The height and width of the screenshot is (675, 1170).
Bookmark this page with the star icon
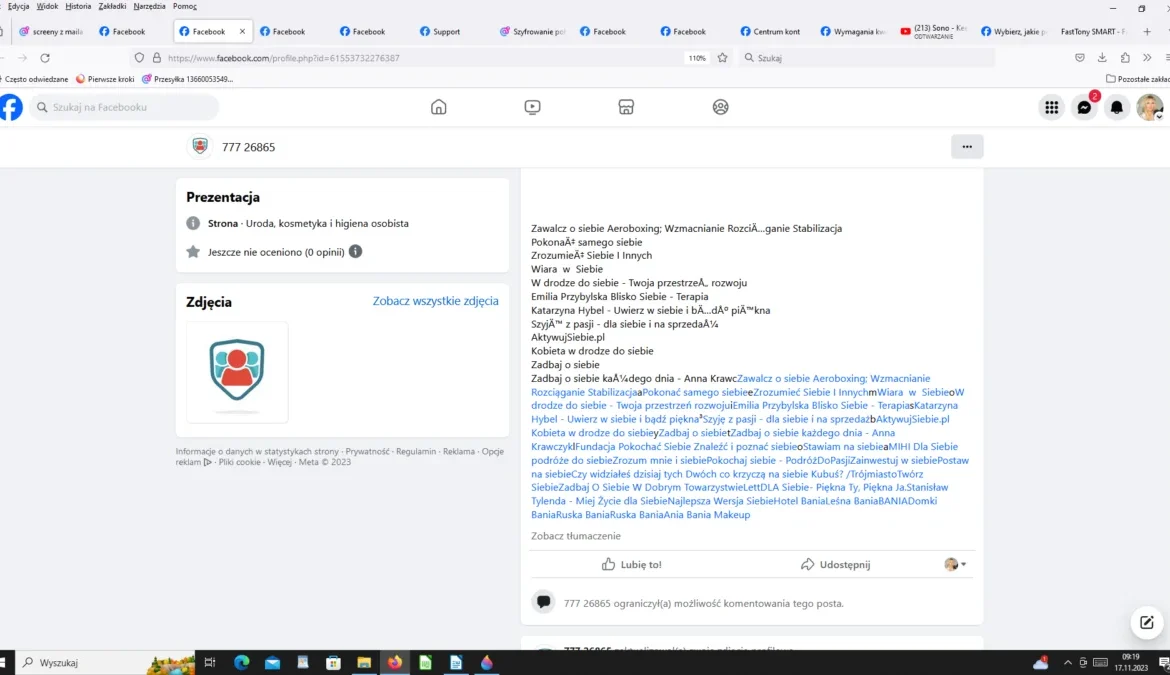click(722, 58)
